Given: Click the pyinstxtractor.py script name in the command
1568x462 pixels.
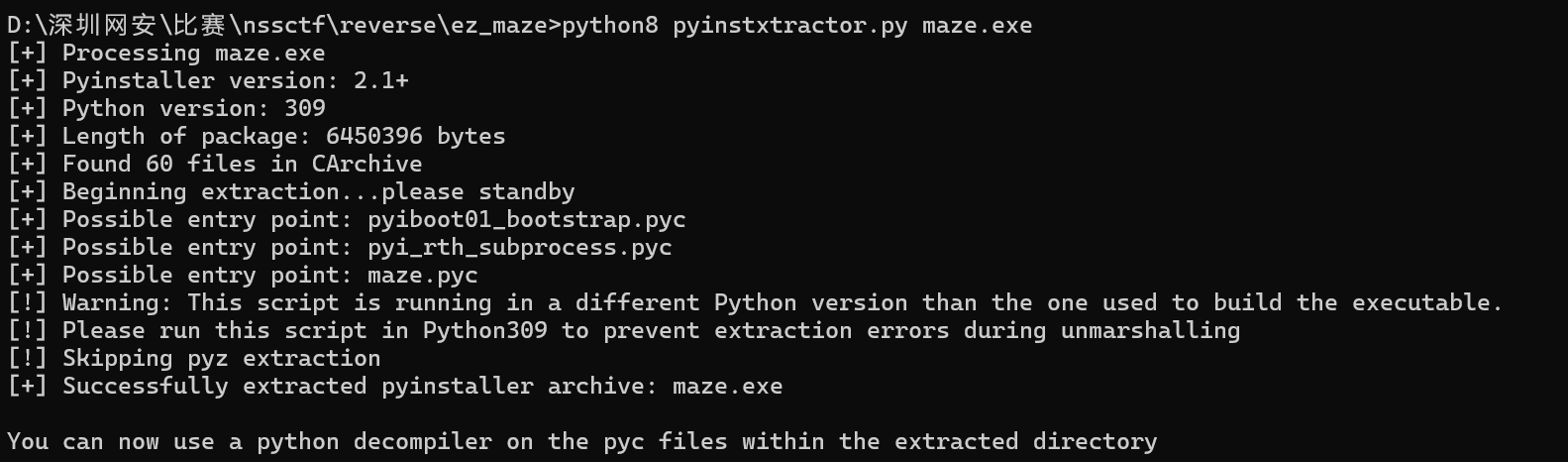Looking at the screenshot, I should 789,25.
